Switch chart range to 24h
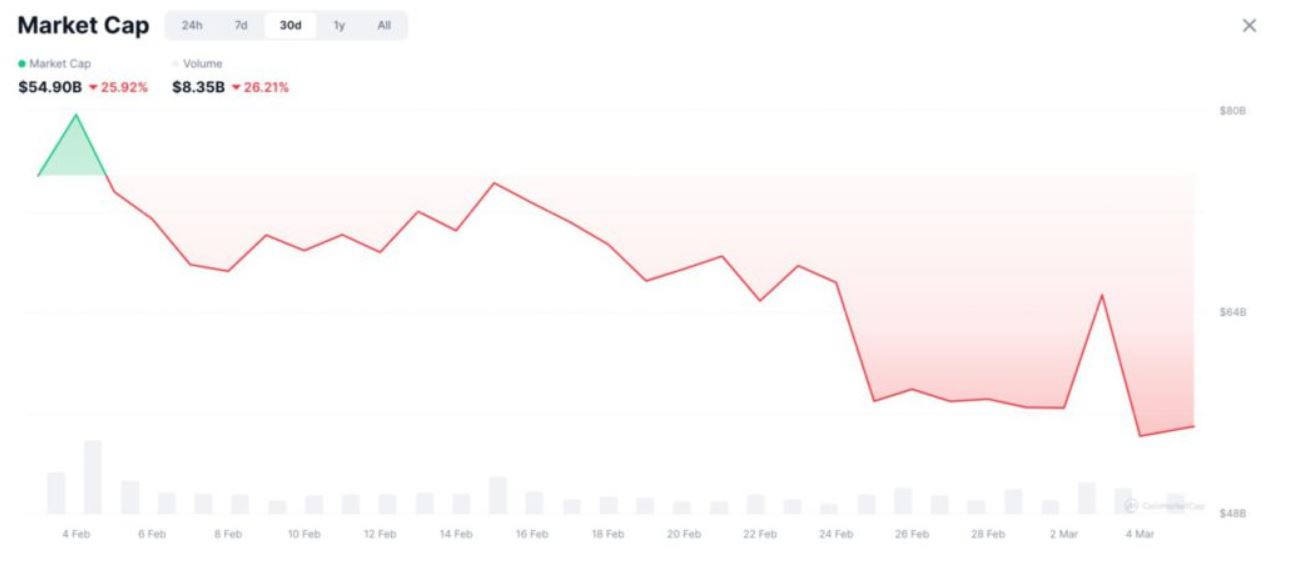The image size is (1289, 587). click(192, 26)
